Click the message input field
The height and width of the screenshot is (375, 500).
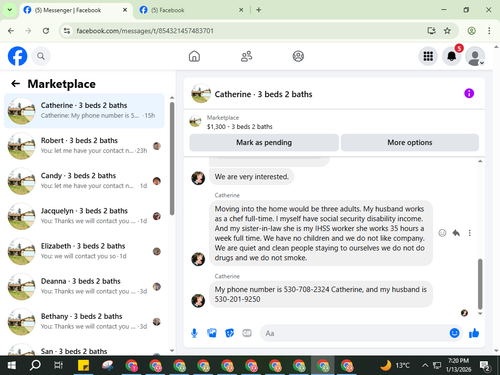[x=355, y=333]
